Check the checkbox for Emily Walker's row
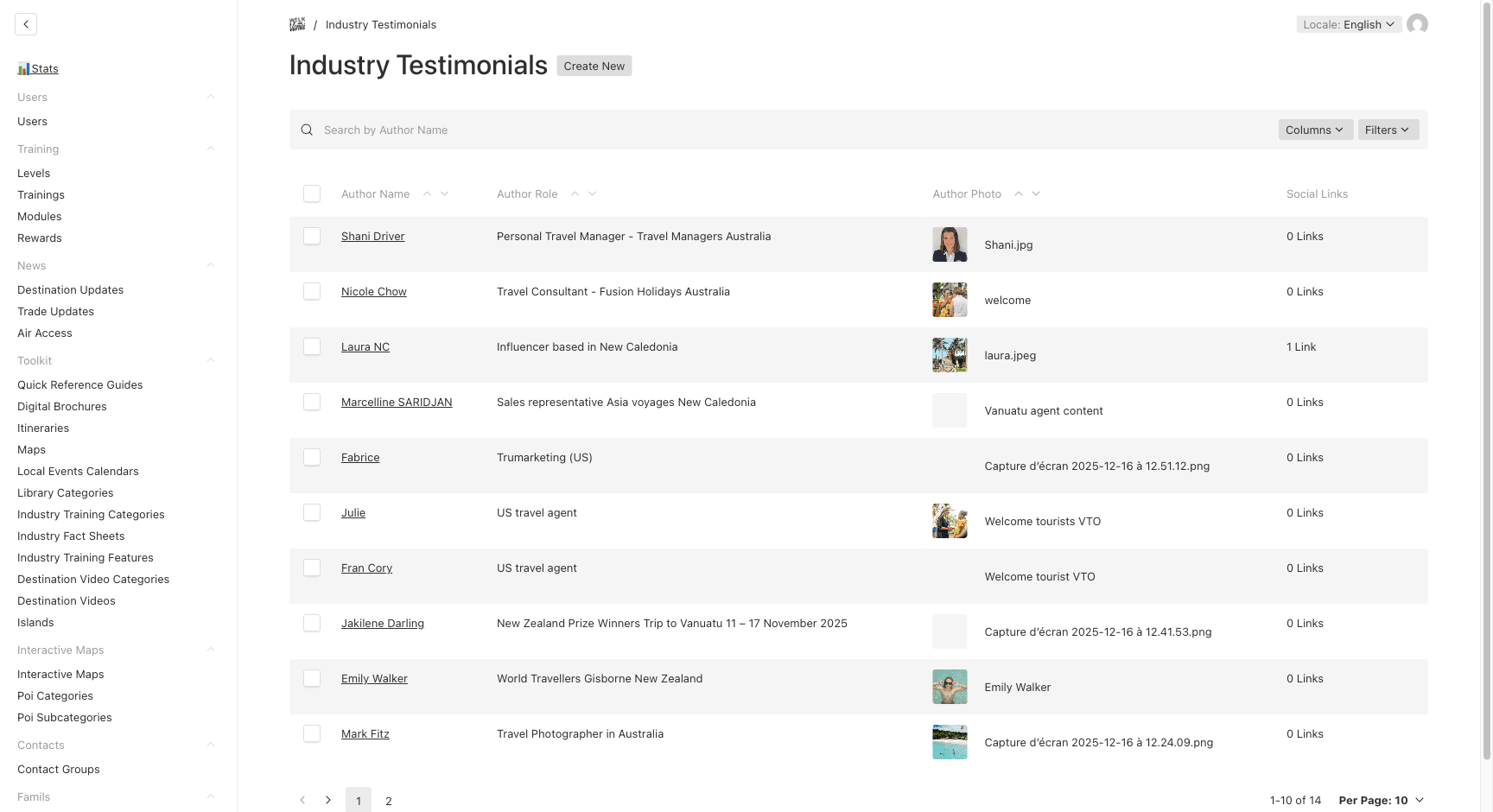 [312, 678]
